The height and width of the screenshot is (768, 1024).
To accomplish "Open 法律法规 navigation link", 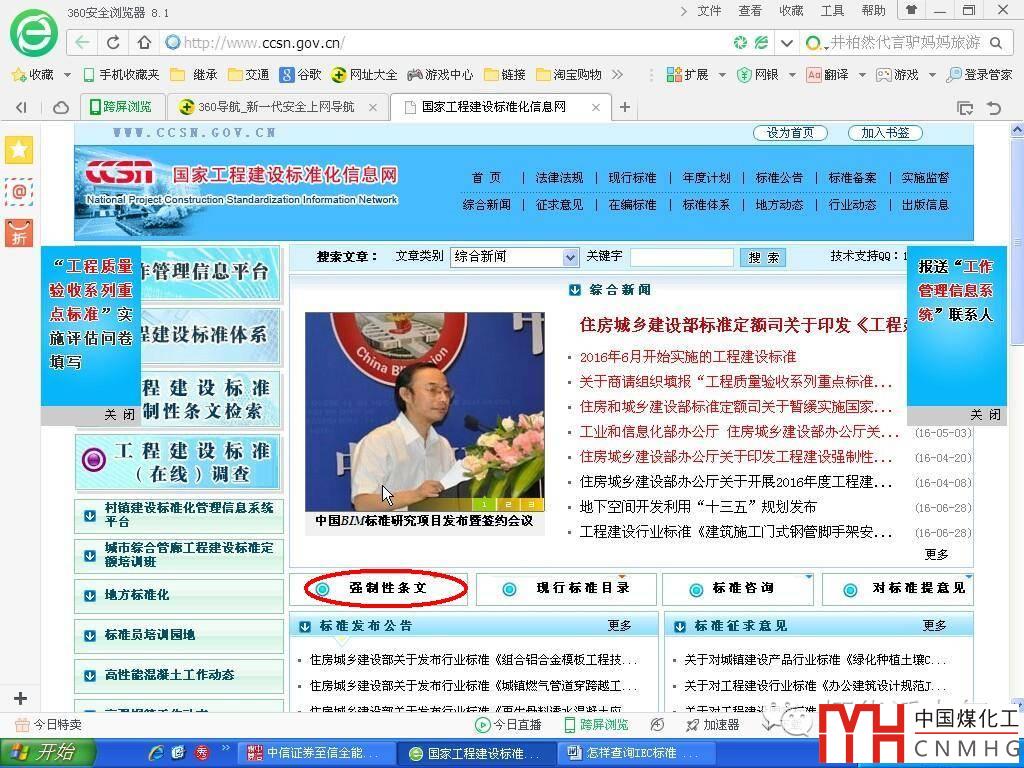I will tap(559, 178).
